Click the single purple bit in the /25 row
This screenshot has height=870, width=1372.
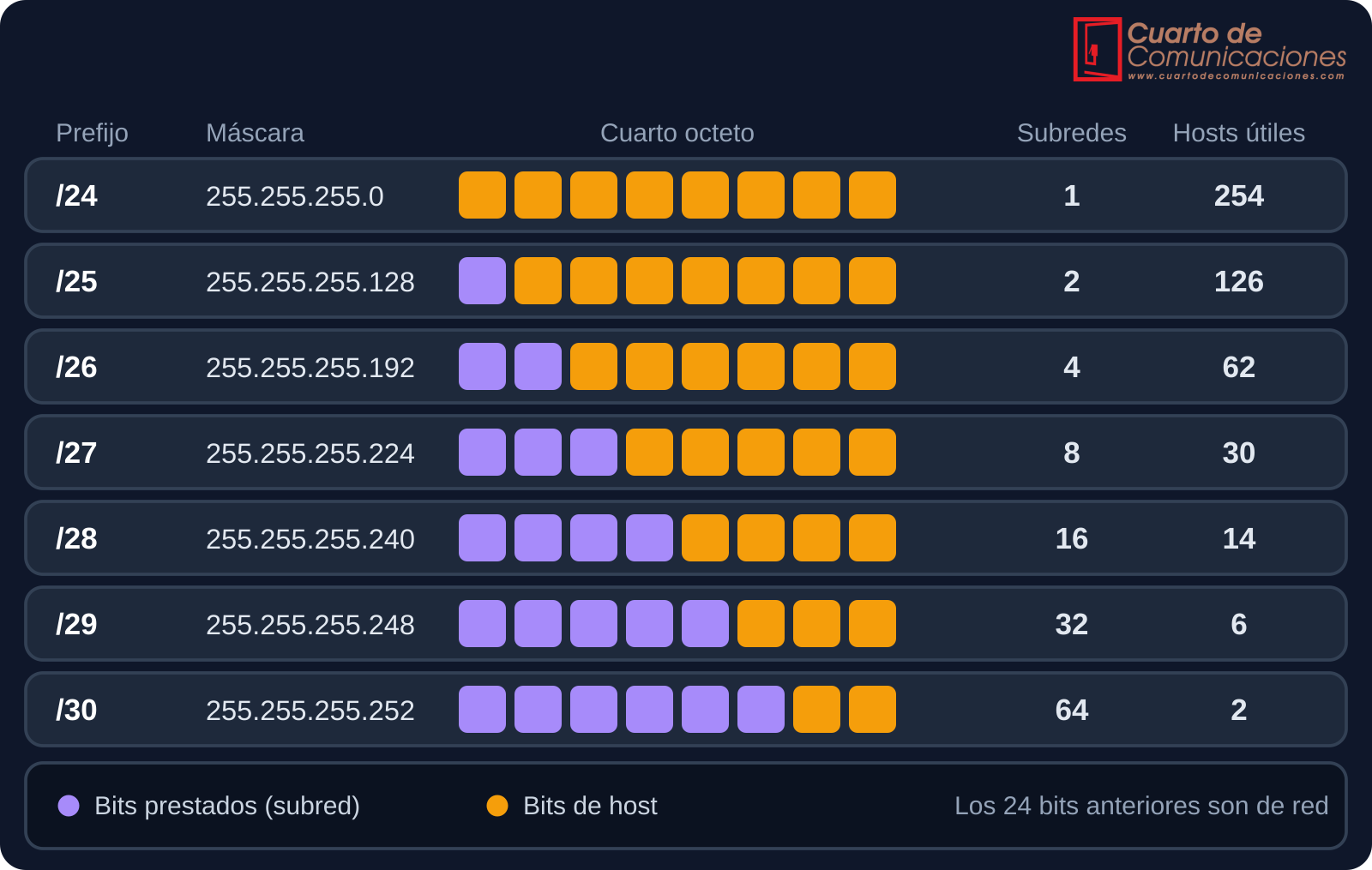(x=482, y=281)
